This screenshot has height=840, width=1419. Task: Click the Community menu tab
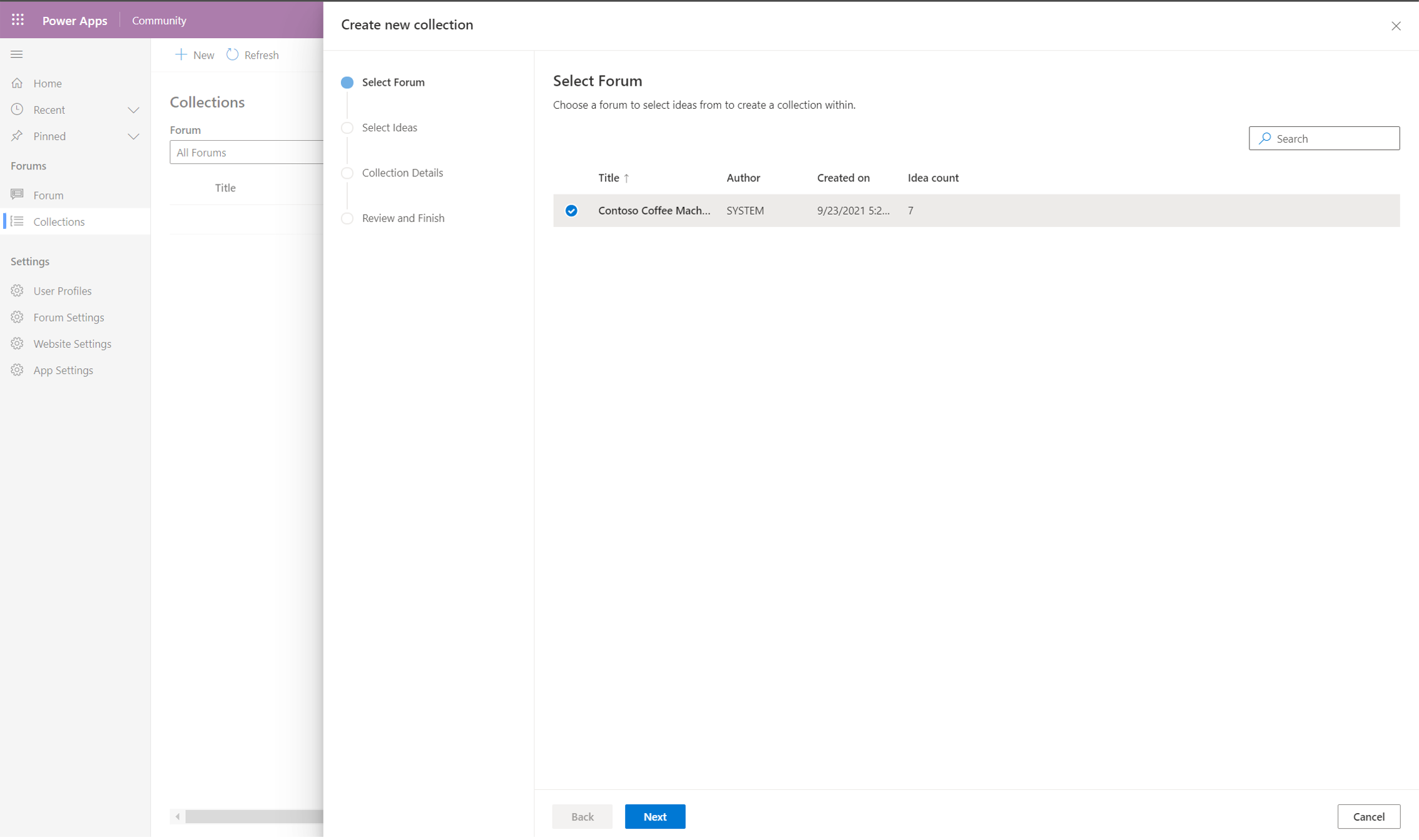pyautogui.click(x=159, y=19)
